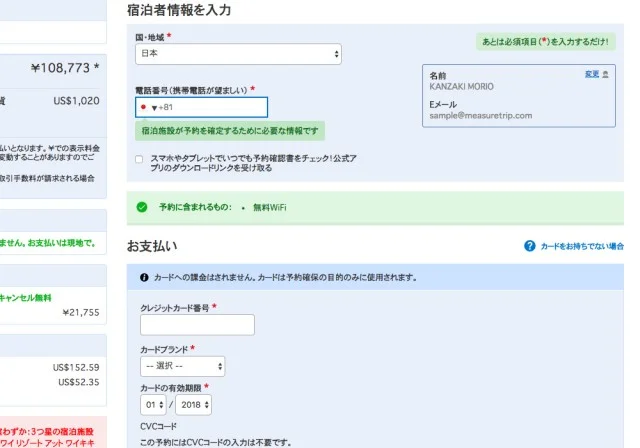640x448 pixels.
Task: Click the 無料WiFi included item text
Action: (x=269, y=207)
